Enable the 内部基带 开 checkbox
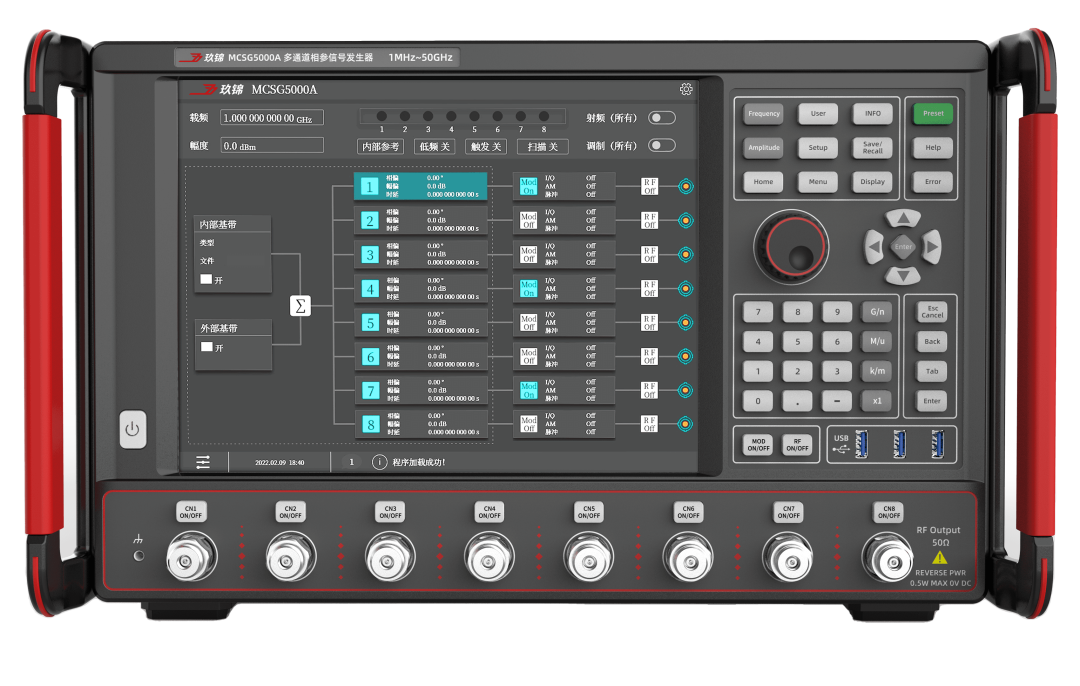Screen dimensions: 1080x686 [206, 279]
